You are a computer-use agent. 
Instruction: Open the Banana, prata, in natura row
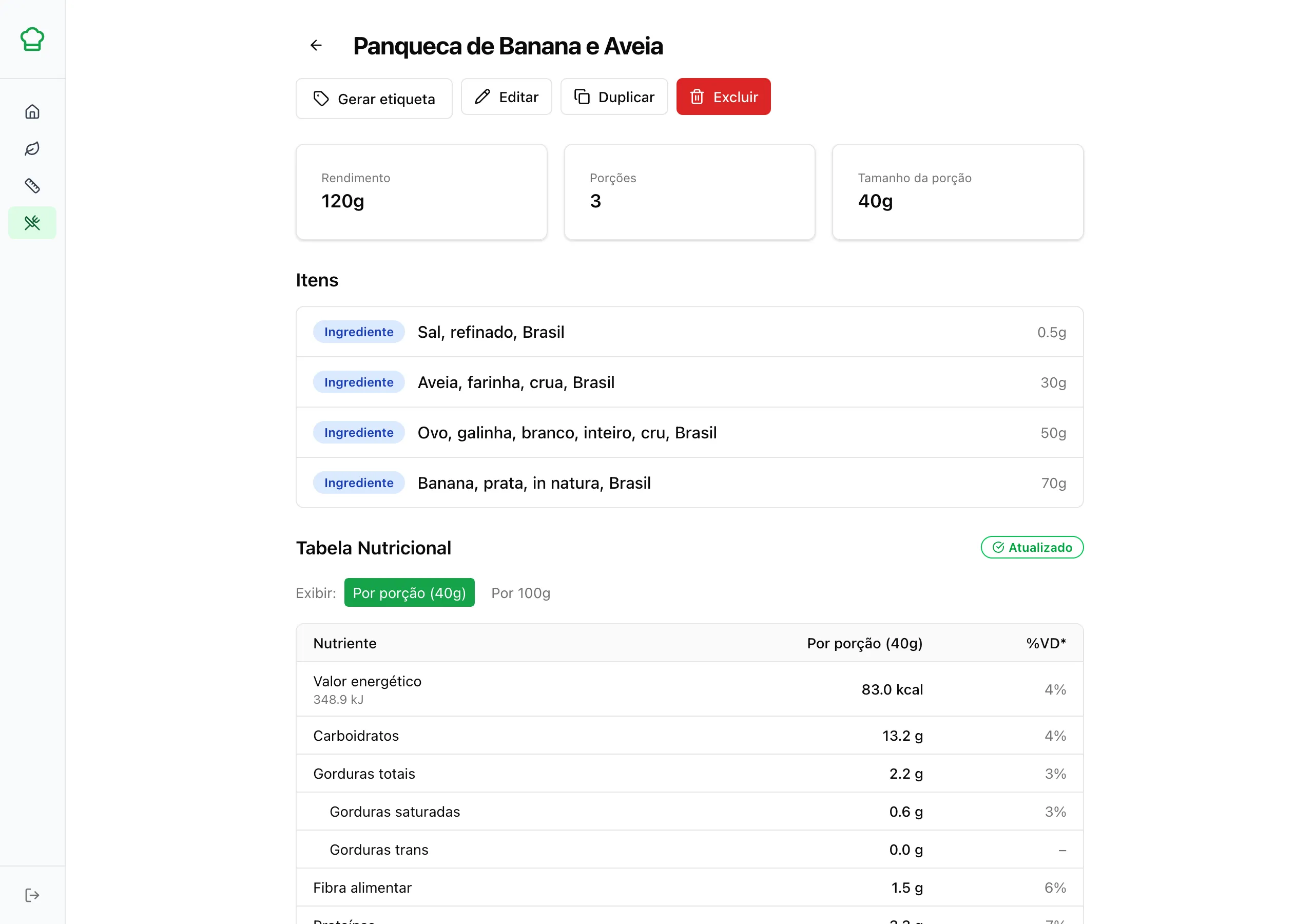tap(689, 483)
